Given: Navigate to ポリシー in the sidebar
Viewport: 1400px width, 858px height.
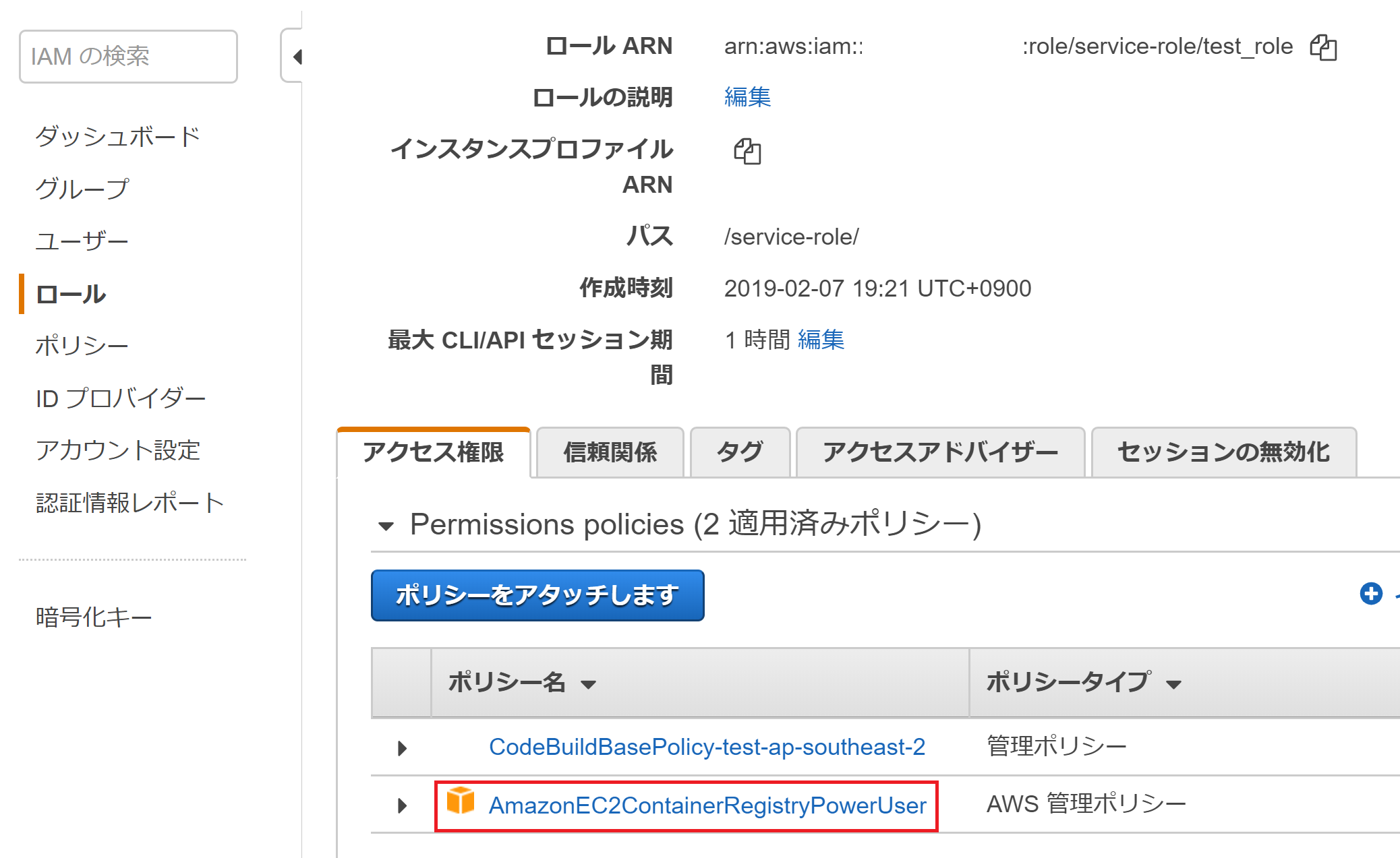Looking at the screenshot, I should pos(81,344).
